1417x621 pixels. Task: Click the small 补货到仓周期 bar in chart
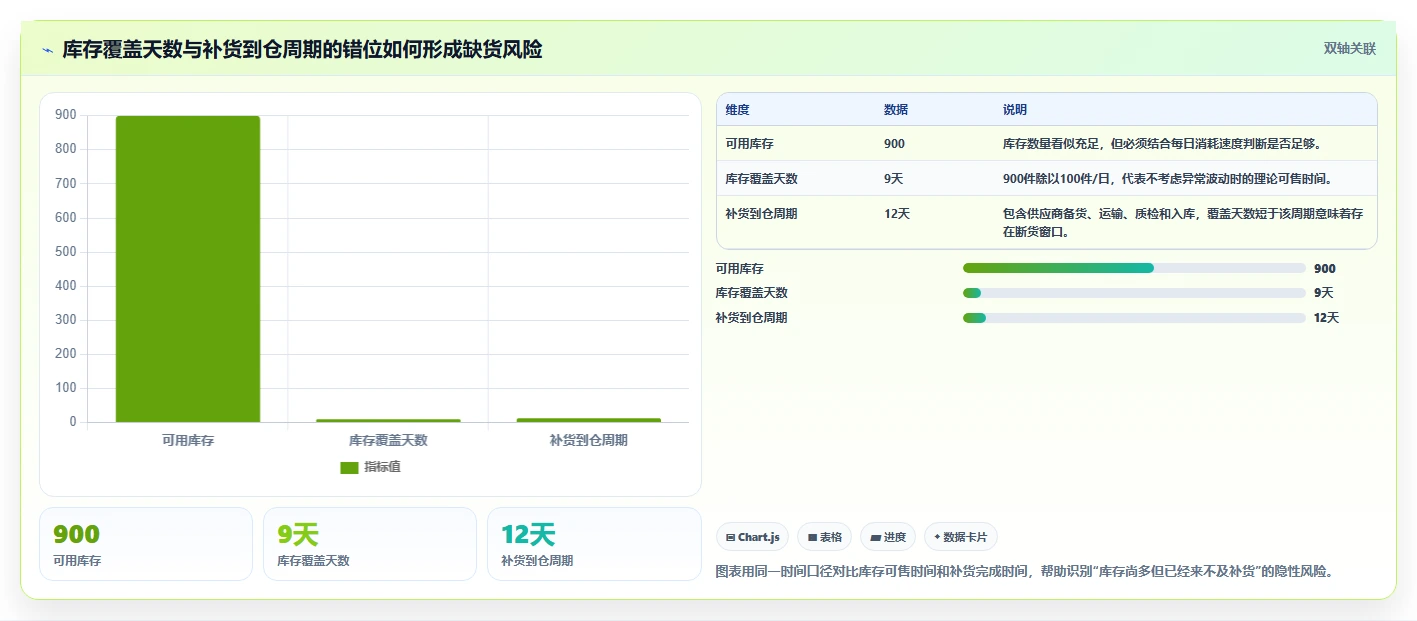589,420
